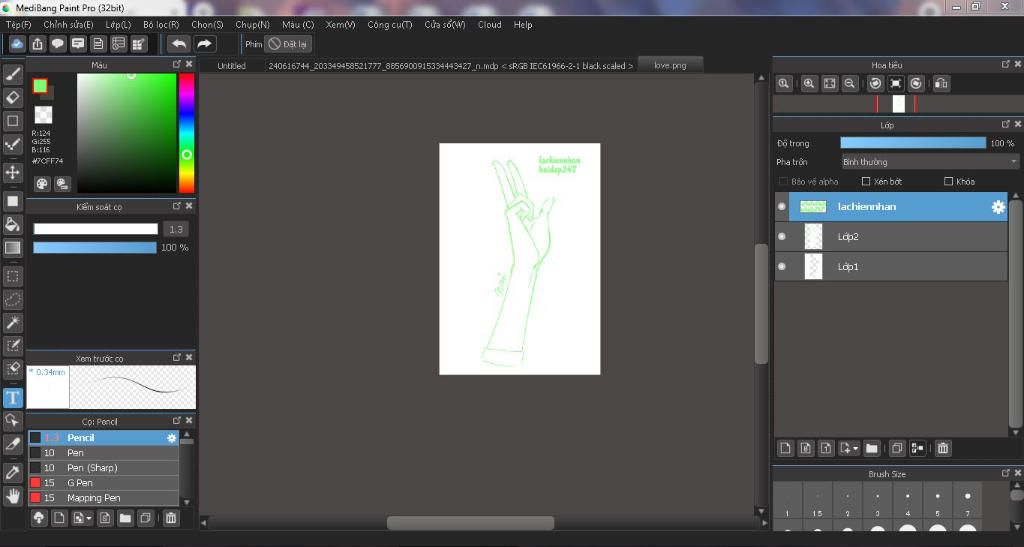Viewport: 1024px width, 547px height.
Task: Click the Đặt lại button
Action: (288, 44)
